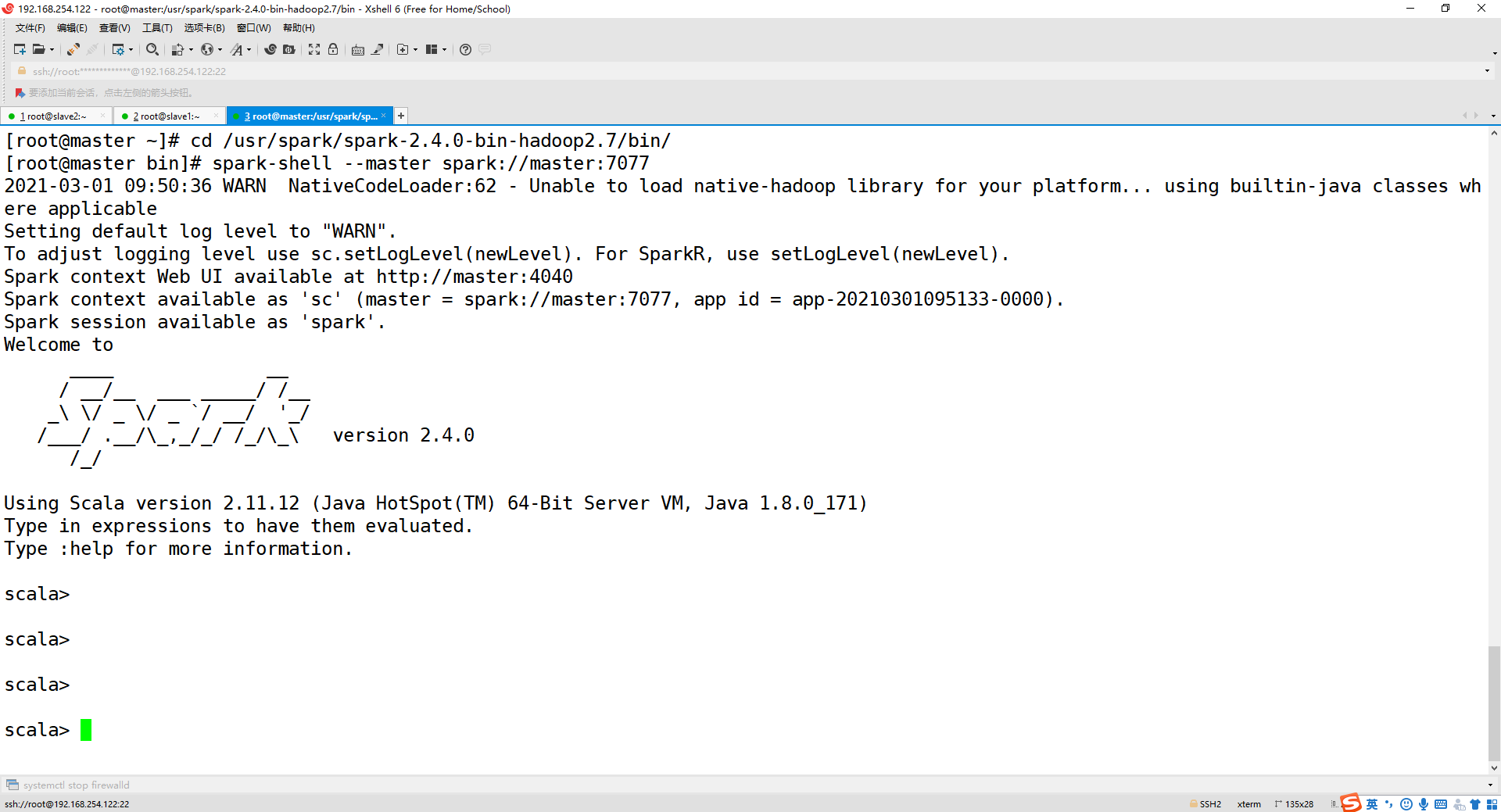1501x812 pixels.
Task: Click the Reconnect plug icon
Action: click(x=73, y=49)
